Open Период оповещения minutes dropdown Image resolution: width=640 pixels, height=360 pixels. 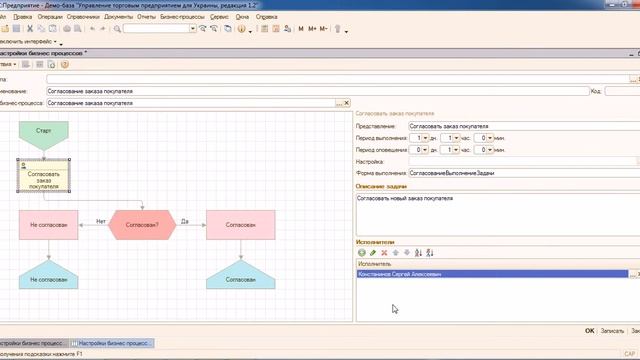tap(490, 150)
